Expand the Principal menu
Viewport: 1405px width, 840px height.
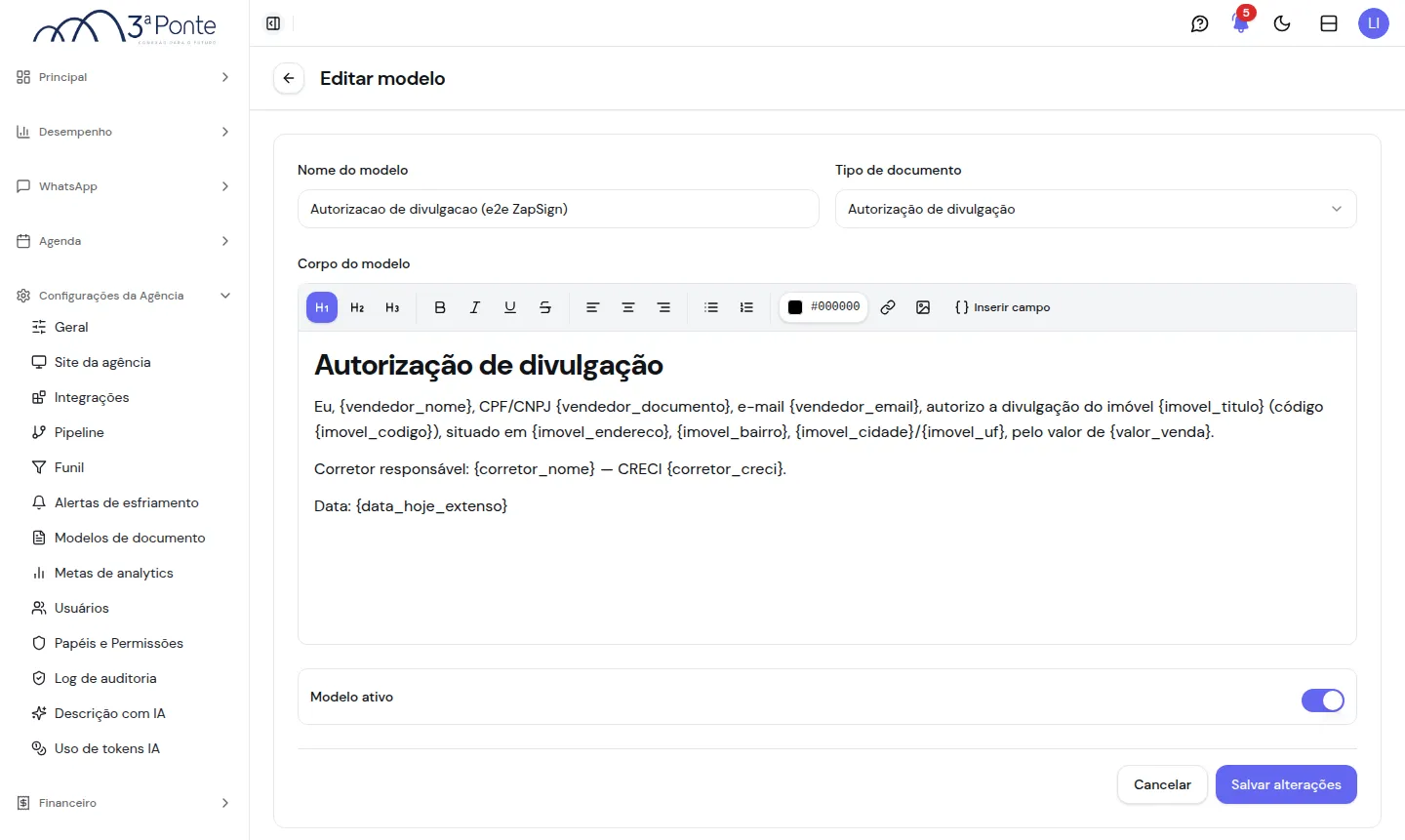124,77
